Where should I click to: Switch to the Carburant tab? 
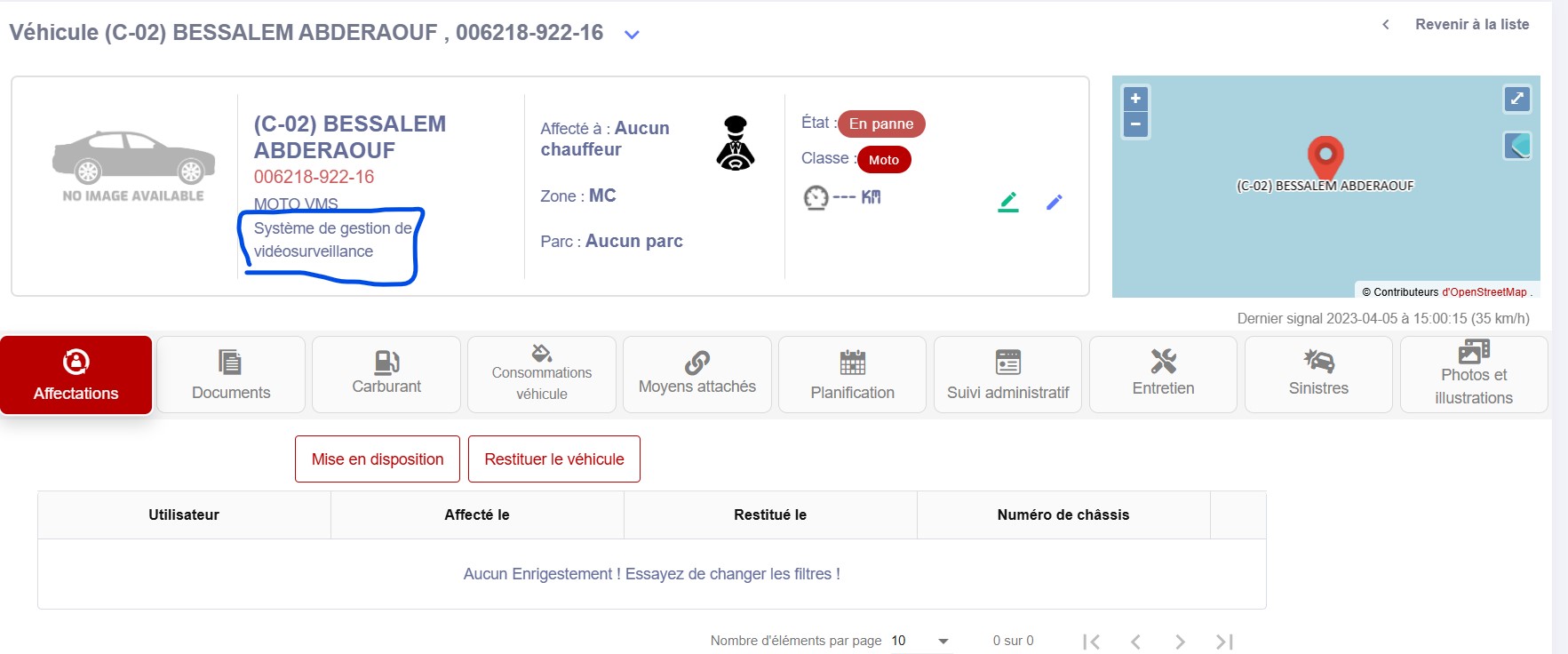click(386, 375)
